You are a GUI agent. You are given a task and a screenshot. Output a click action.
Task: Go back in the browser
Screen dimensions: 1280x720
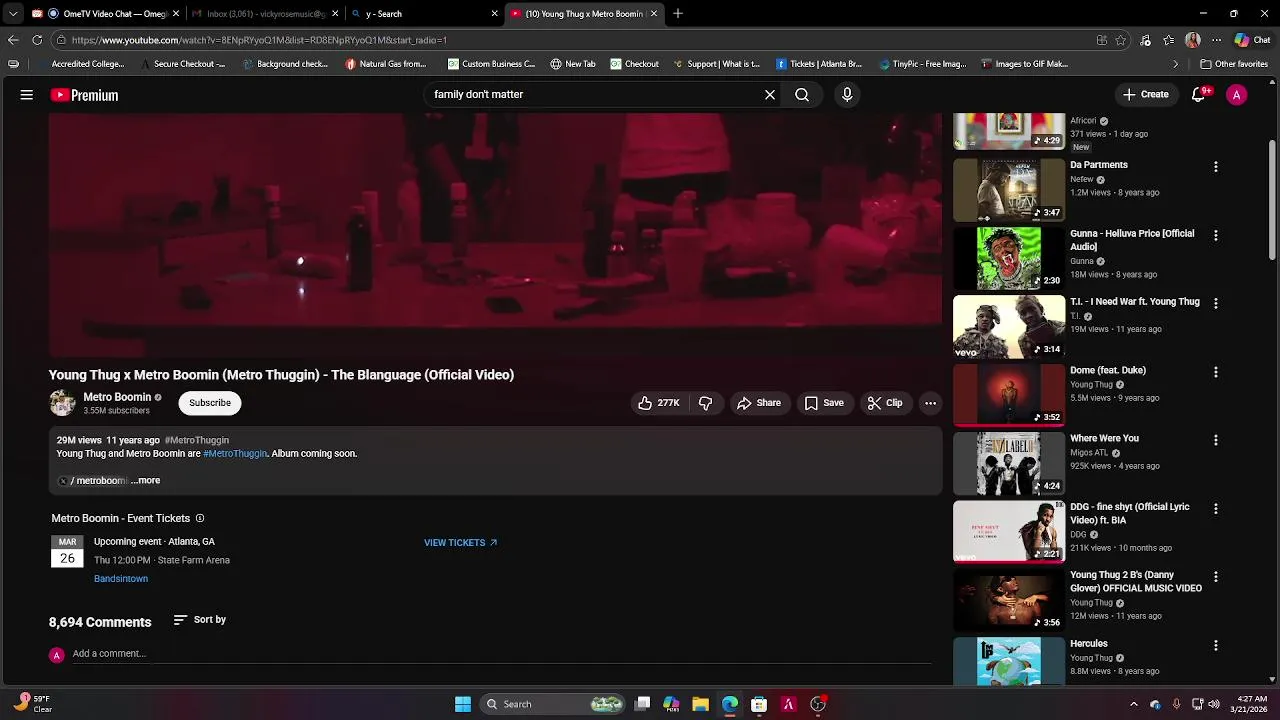13,40
